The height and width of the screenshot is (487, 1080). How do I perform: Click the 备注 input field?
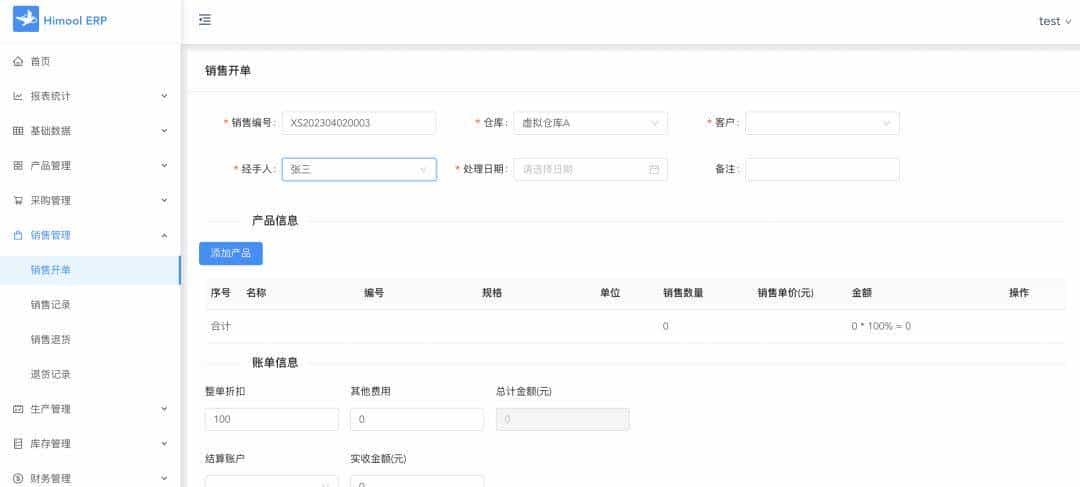tap(822, 169)
